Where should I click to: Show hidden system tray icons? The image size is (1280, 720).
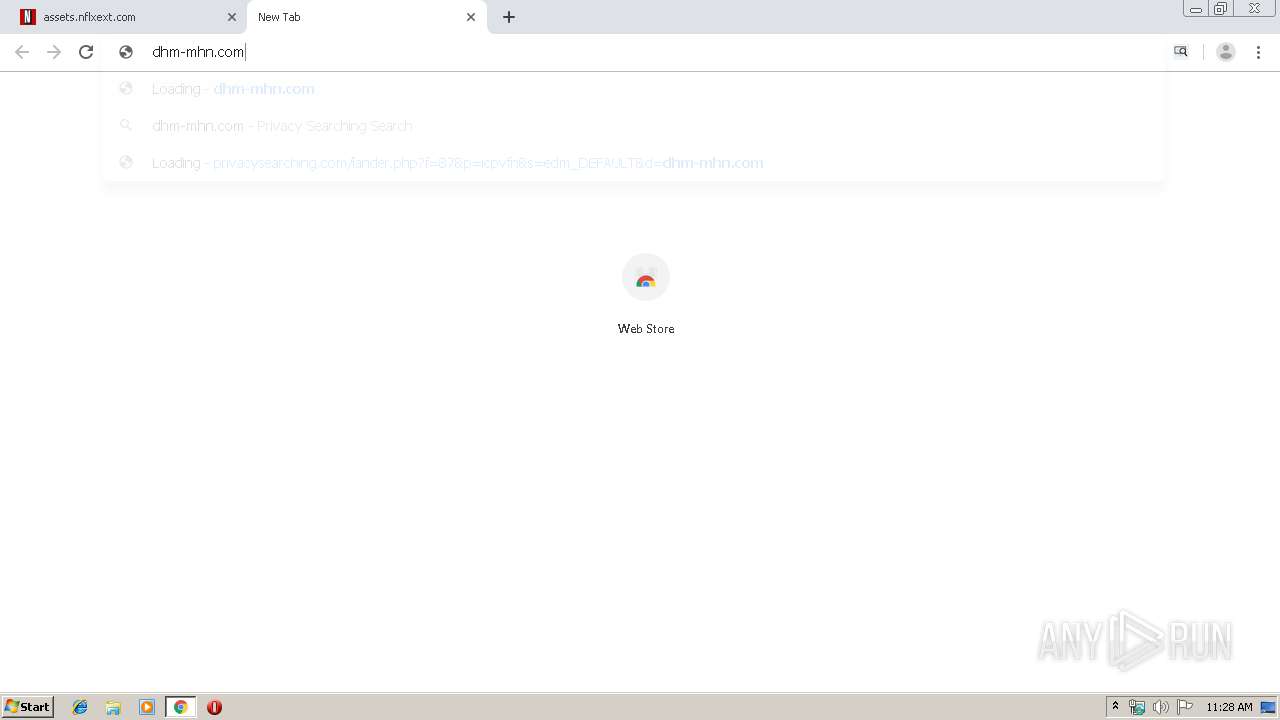1115,707
